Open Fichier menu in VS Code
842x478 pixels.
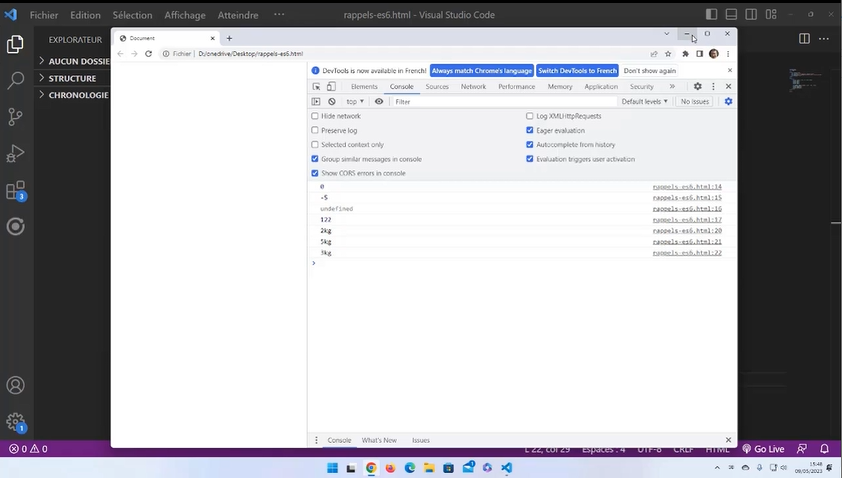pyautogui.click(x=44, y=15)
